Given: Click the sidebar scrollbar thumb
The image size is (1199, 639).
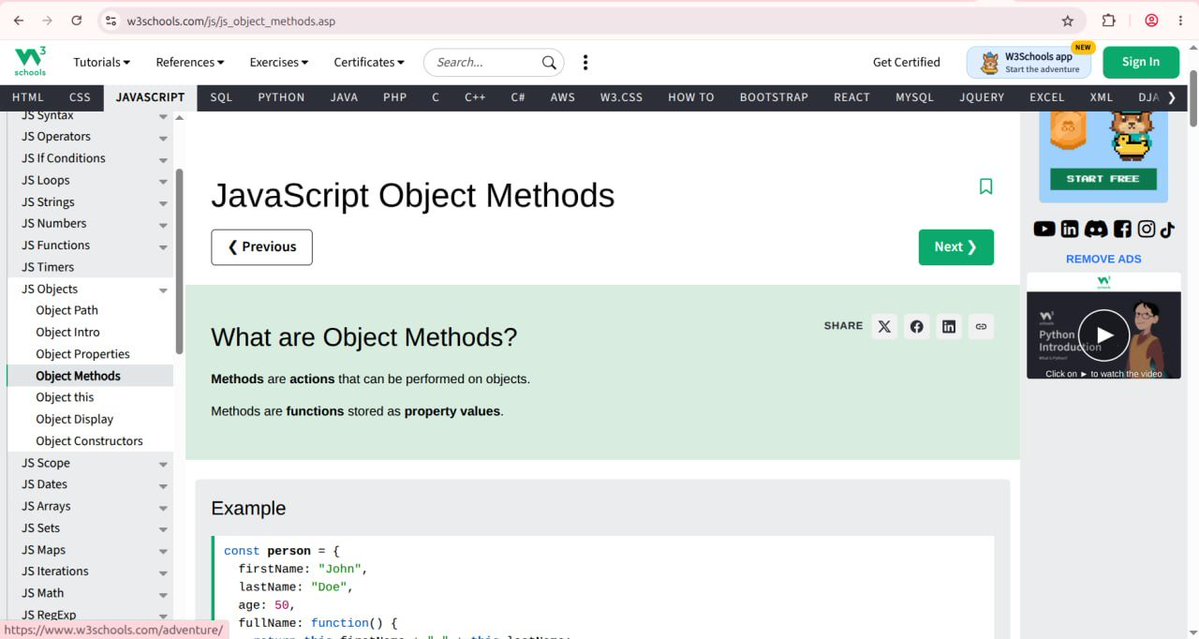Looking at the screenshot, I should pos(180,261).
